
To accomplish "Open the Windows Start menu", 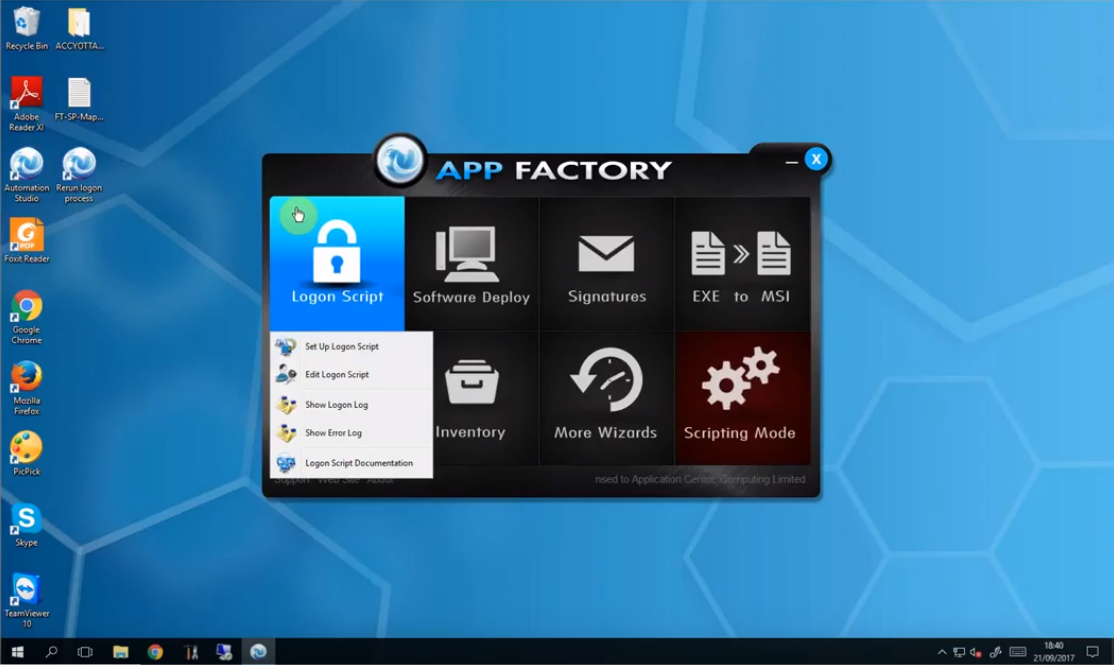I will (x=17, y=652).
